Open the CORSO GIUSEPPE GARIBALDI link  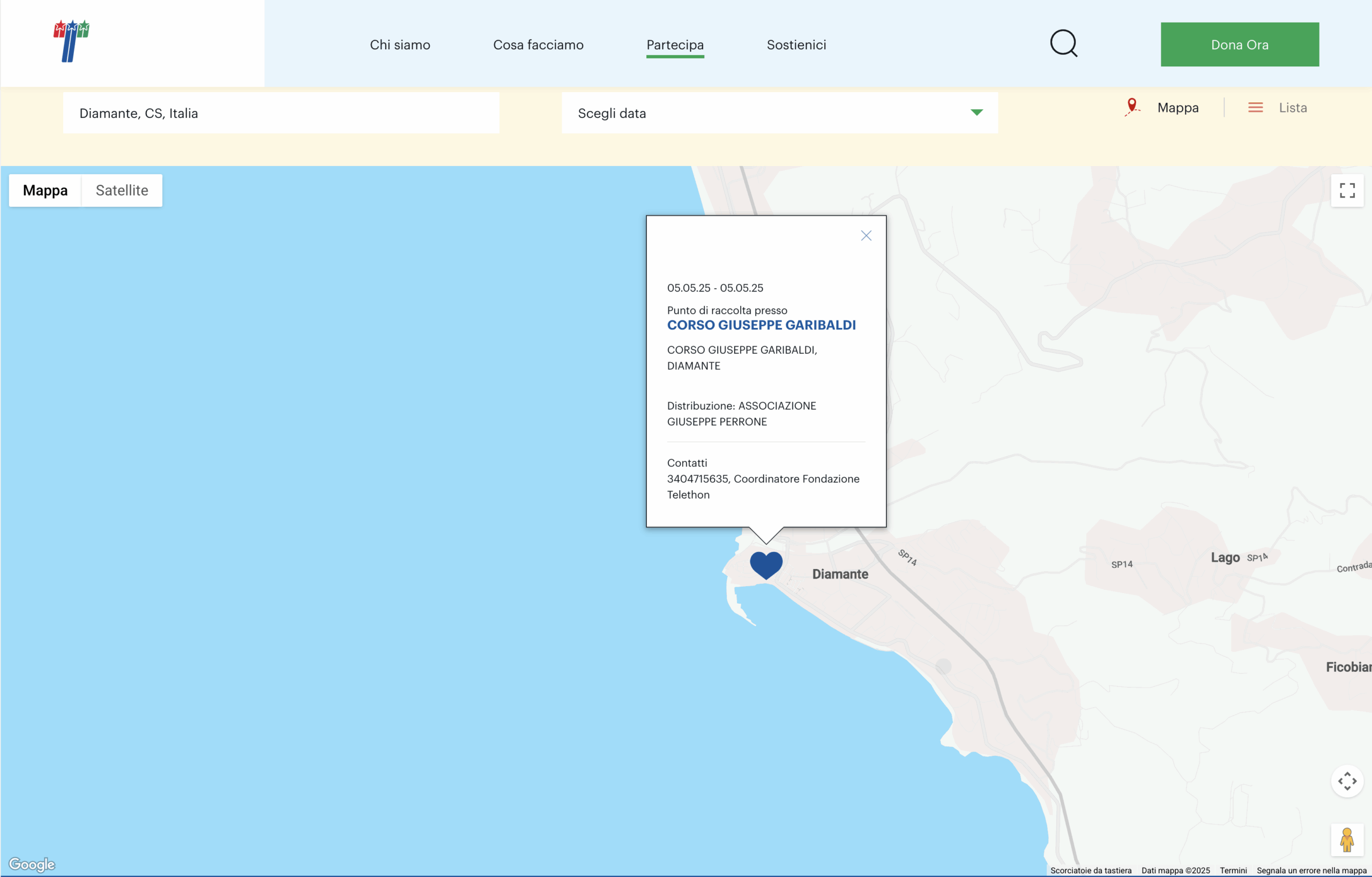(760, 325)
